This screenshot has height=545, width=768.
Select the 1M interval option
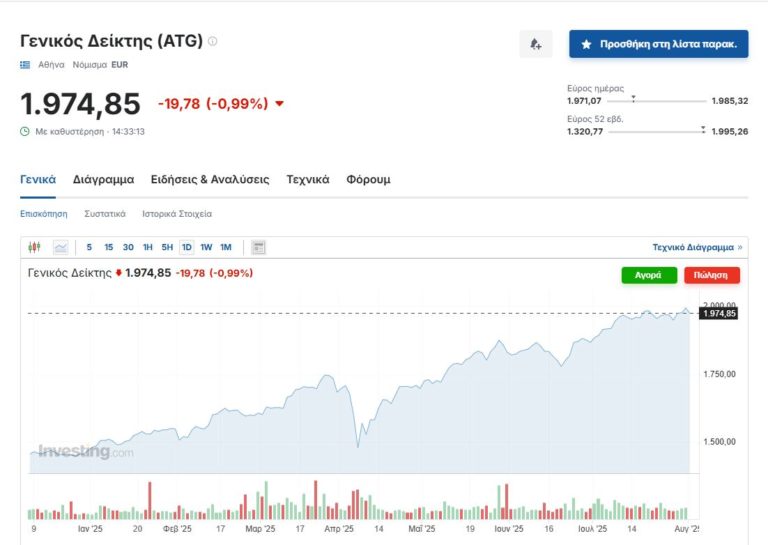[226, 247]
